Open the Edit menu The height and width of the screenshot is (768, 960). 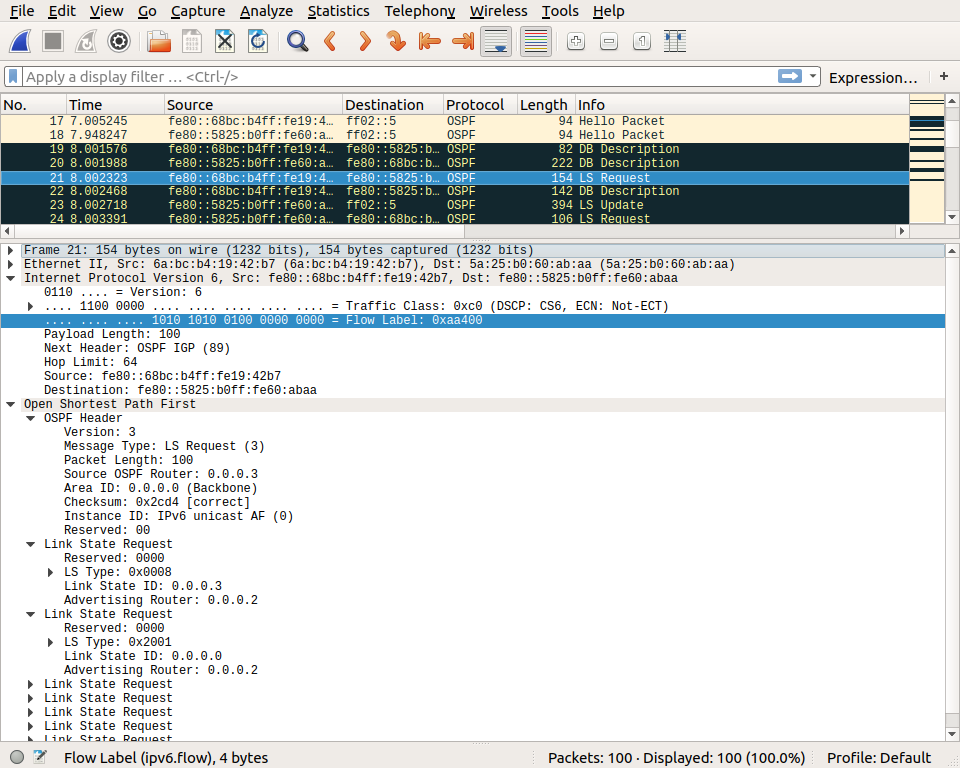coord(62,11)
